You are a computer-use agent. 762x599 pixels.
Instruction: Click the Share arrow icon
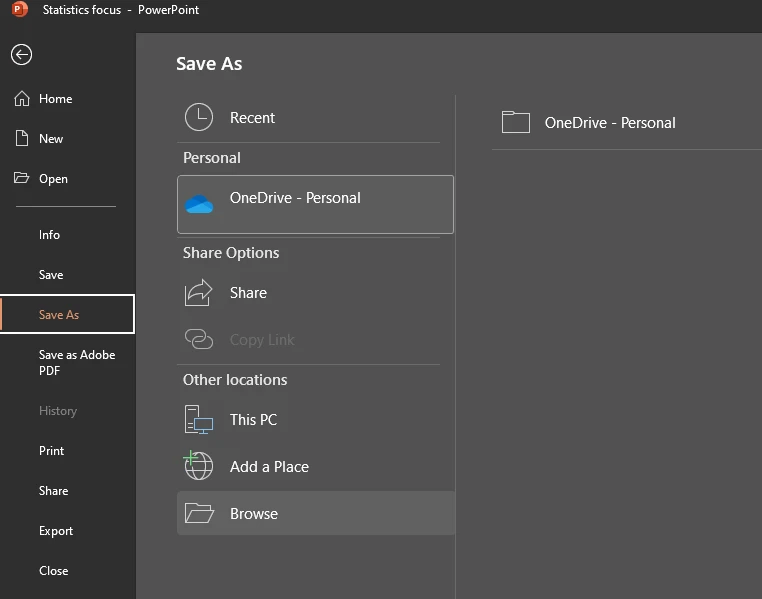[198, 292]
